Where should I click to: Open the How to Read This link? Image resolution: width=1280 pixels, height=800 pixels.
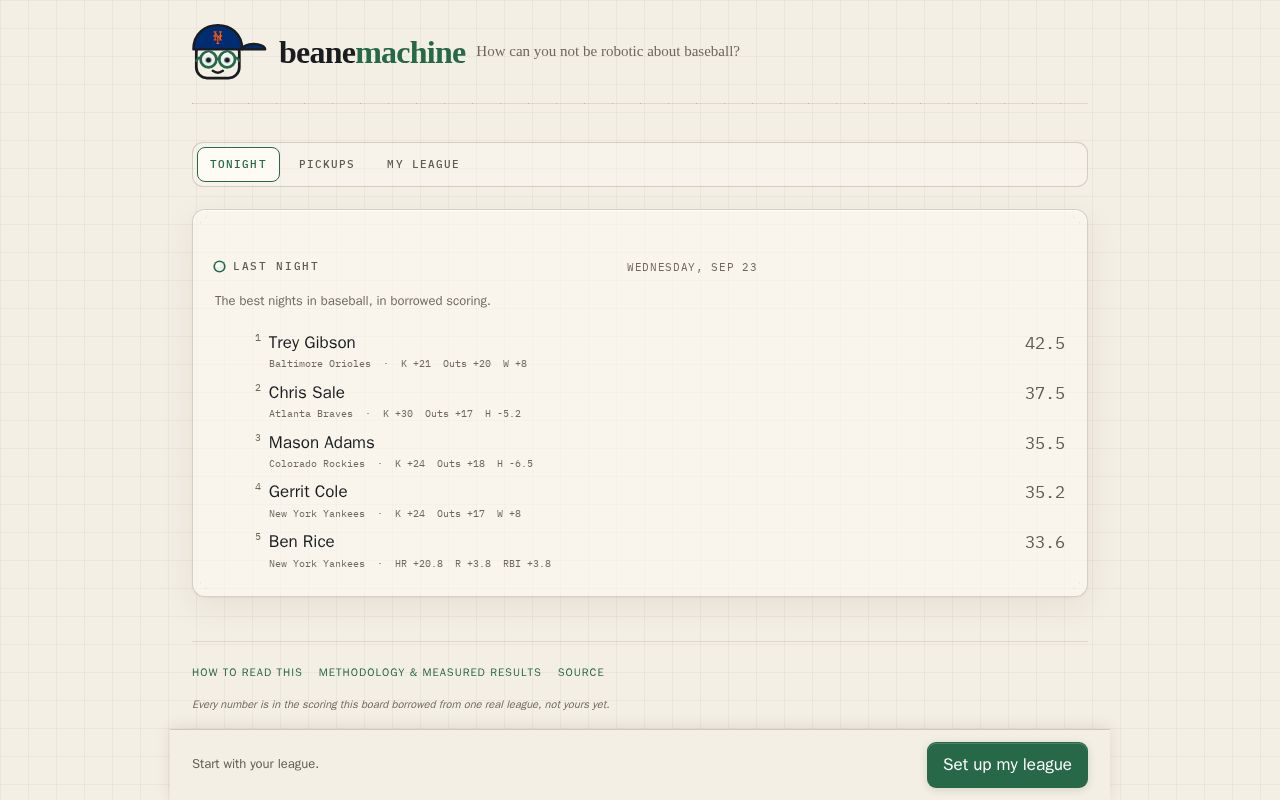(x=247, y=672)
